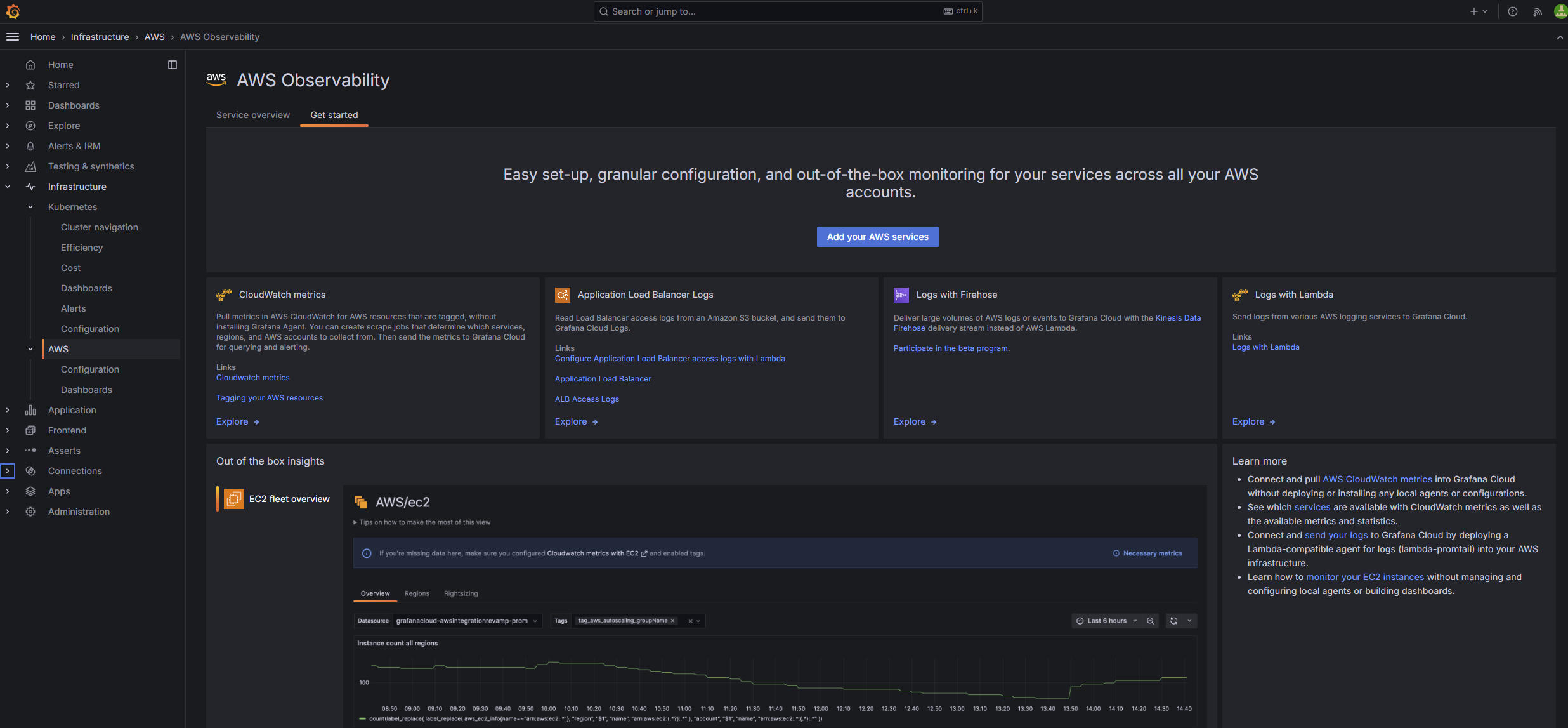Open the ALB Access Logs link
The width and height of the screenshot is (1568, 728).
click(x=586, y=399)
